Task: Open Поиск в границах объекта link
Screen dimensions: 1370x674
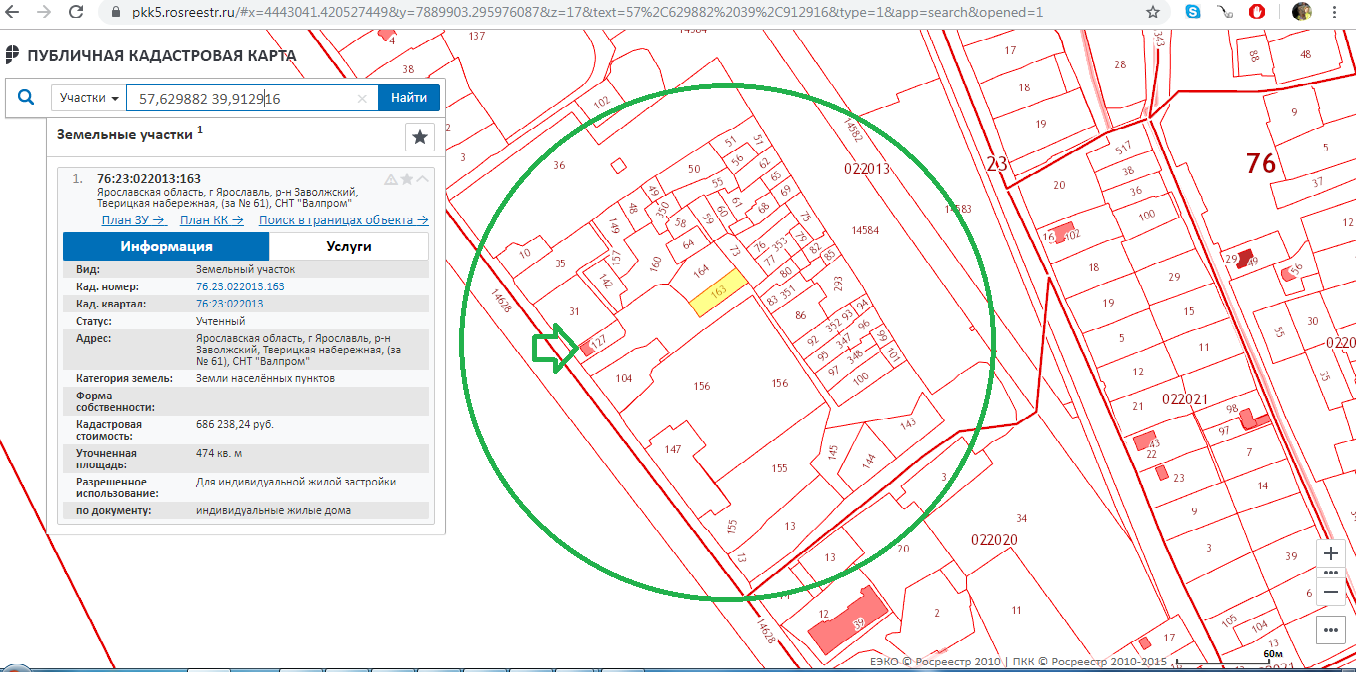Action: 343,220
